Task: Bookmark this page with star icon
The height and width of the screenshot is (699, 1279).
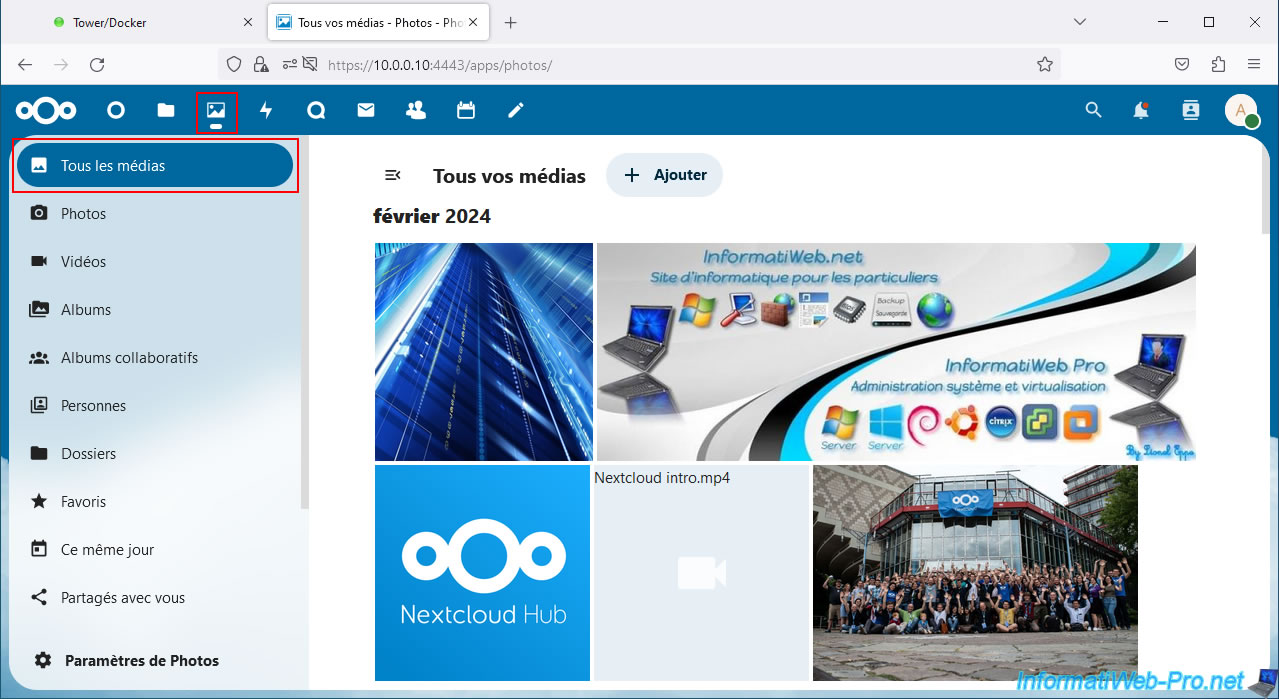Action: pos(1045,64)
